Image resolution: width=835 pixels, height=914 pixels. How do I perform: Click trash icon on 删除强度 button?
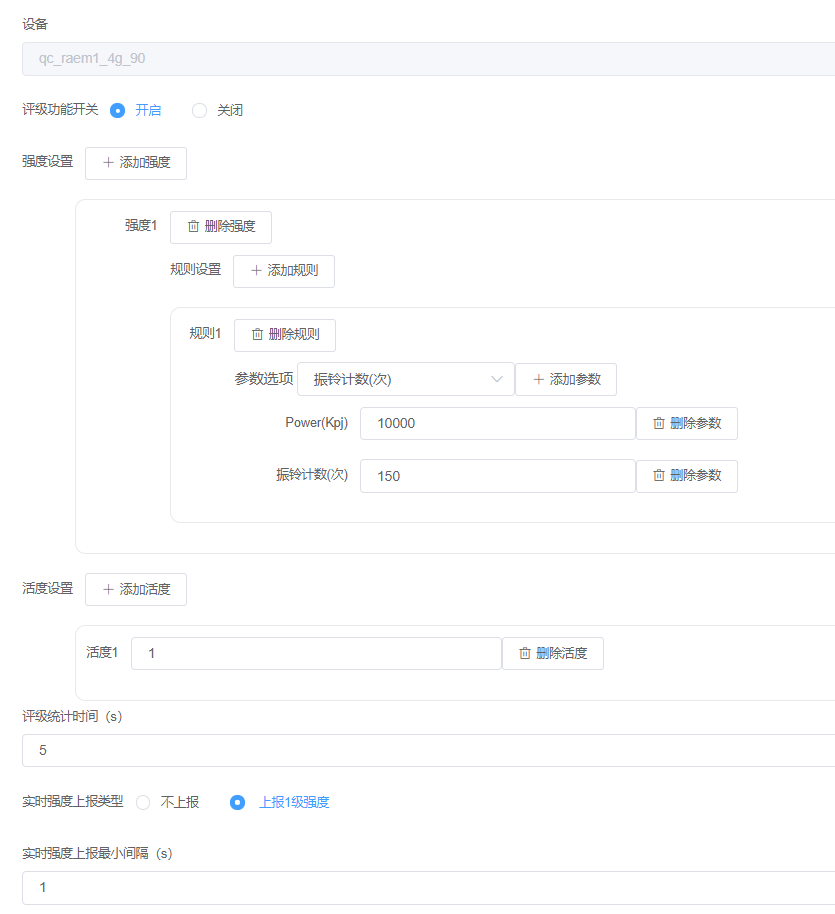point(193,227)
